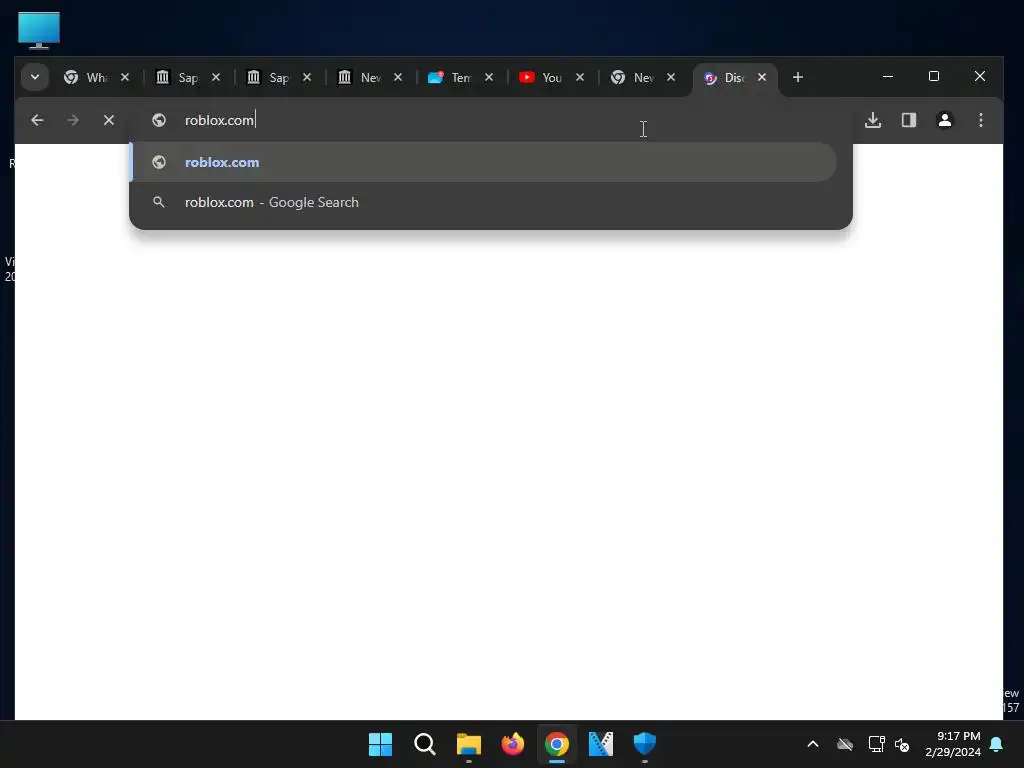Go back to previous page
1024x768 pixels.
(x=37, y=120)
